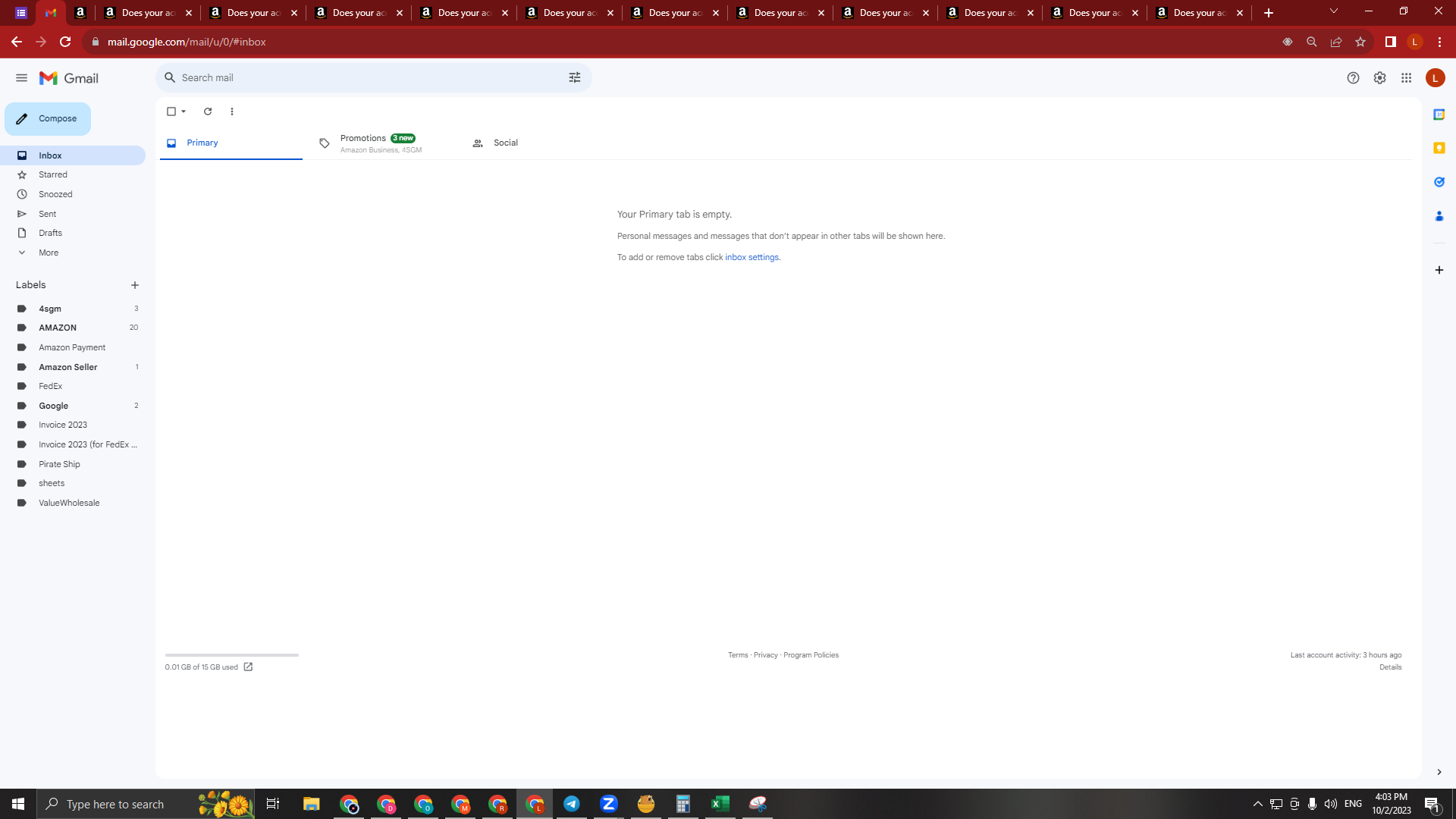Open the Amazon Seller label
This screenshot has height=819, width=1456.
(73, 367)
